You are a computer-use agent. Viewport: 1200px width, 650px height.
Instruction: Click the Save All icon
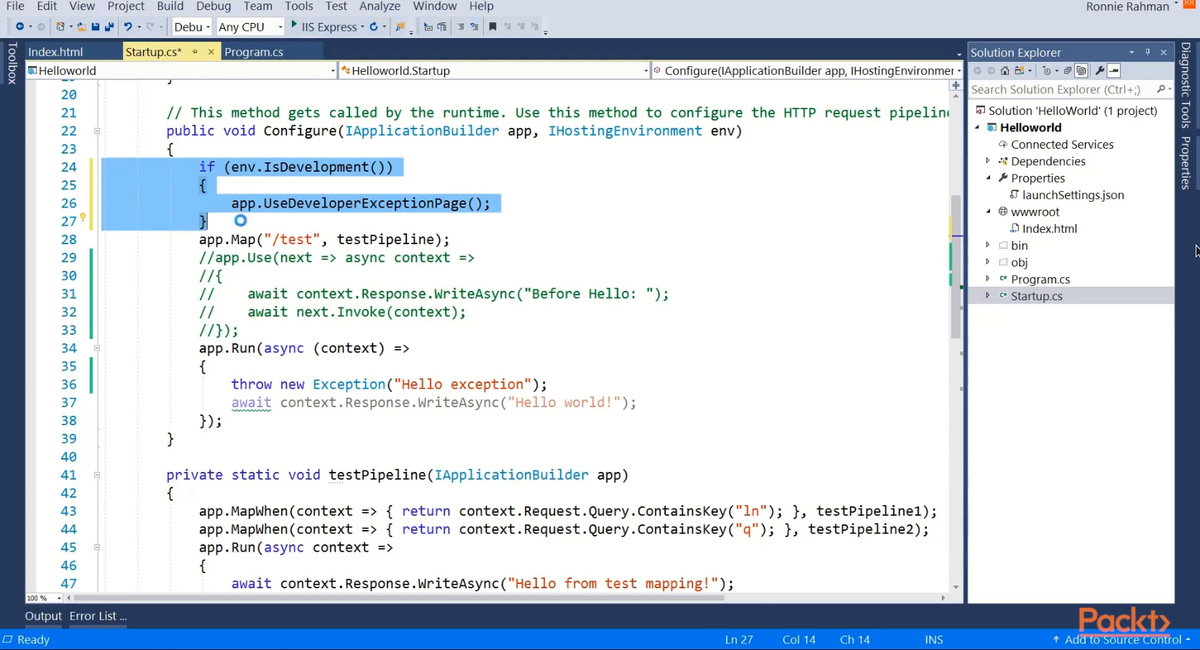pyautogui.click(x=109, y=26)
